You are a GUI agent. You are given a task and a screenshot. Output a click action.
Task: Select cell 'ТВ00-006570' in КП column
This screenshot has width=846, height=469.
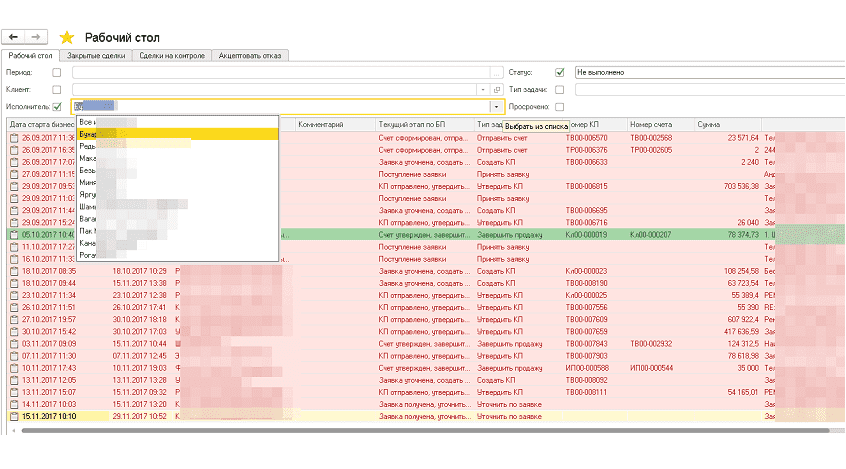pyautogui.click(x=586, y=138)
